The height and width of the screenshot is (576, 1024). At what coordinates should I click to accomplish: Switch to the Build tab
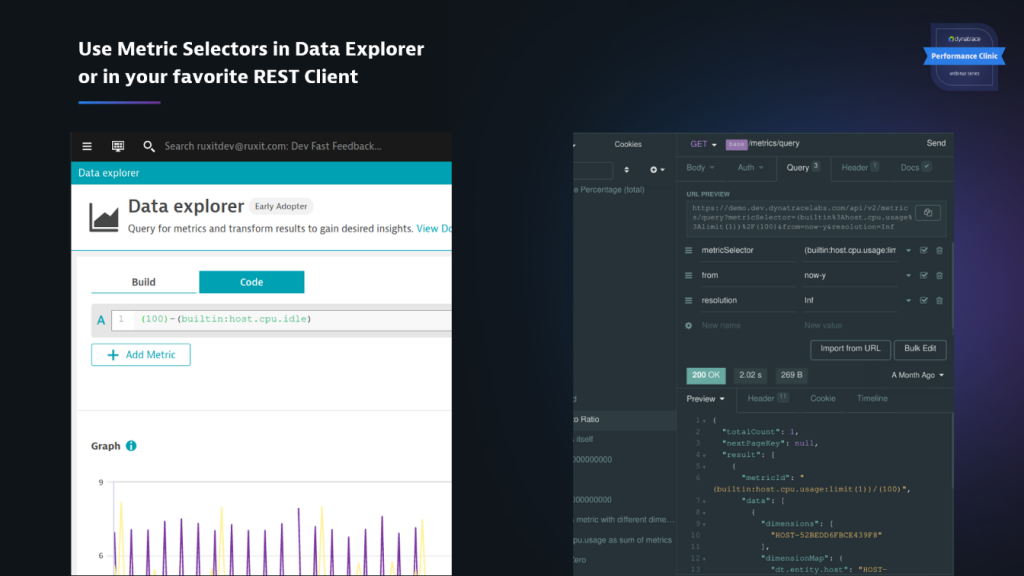[x=144, y=282]
